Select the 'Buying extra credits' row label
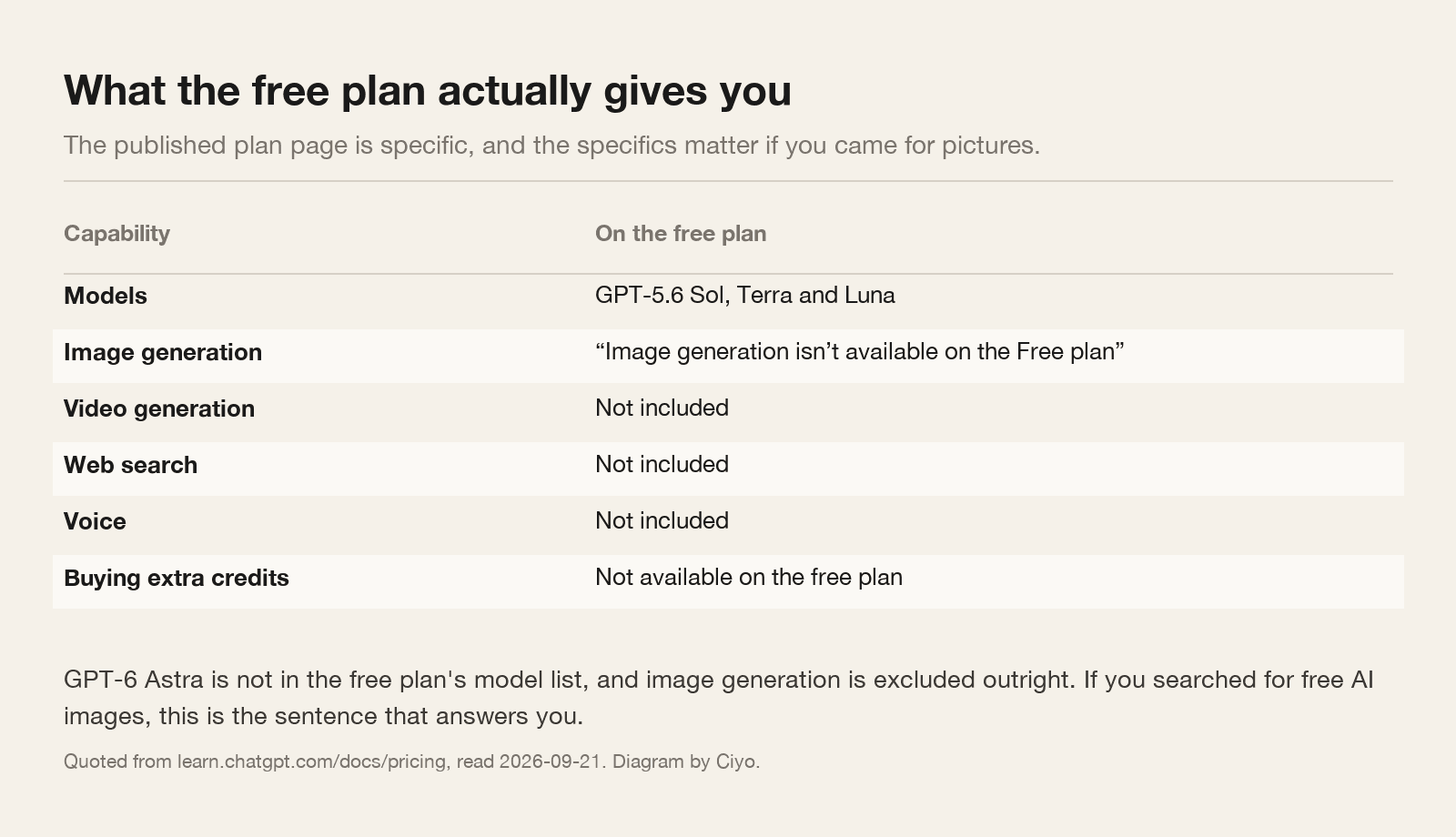This screenshot has height=837, width=1456. (177, 578)
